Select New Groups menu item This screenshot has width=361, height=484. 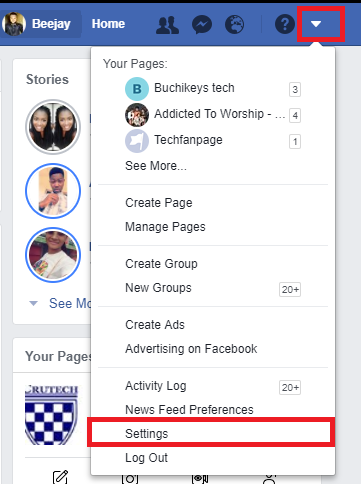coord(158,288)
